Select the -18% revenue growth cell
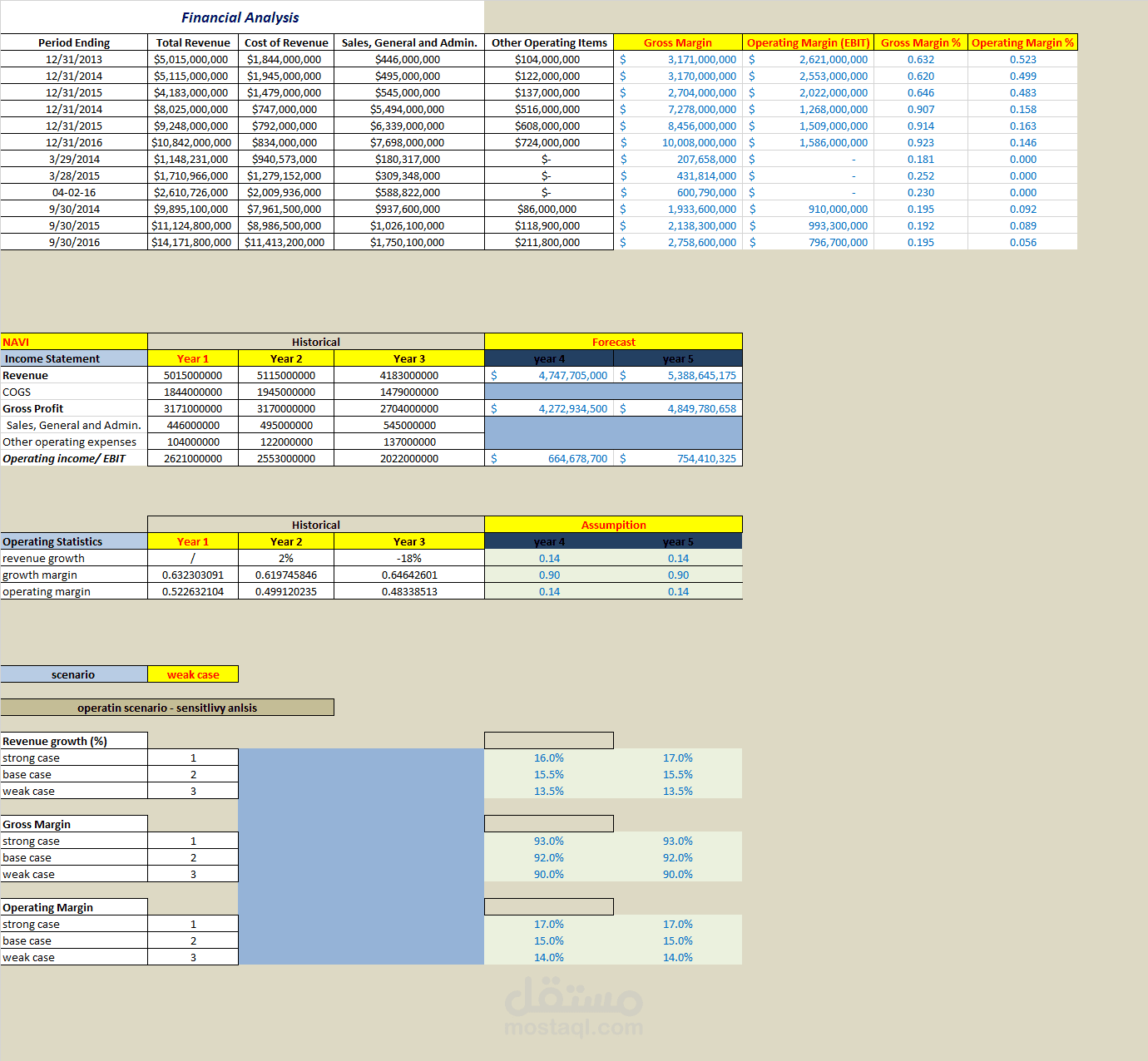The height and width of the screenshot is (1061, 1148). [x=409, y=558]
